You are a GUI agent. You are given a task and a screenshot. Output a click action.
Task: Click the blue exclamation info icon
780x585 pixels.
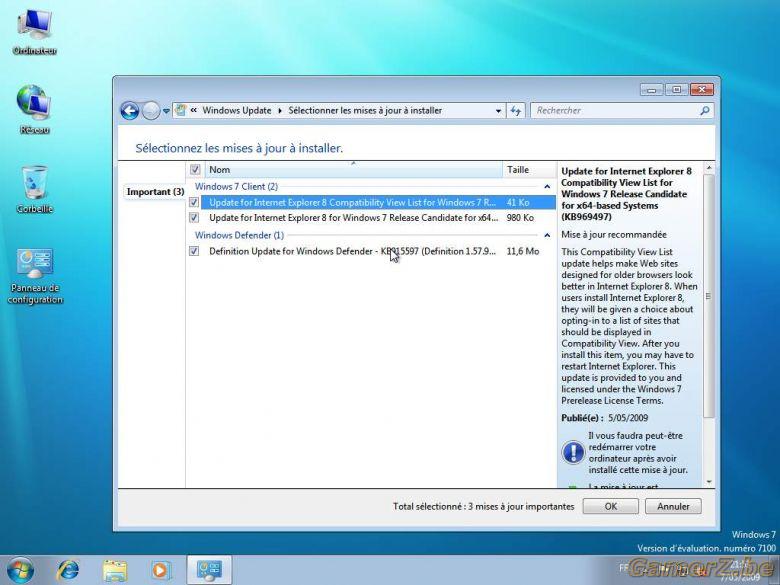tap(573, 453)
